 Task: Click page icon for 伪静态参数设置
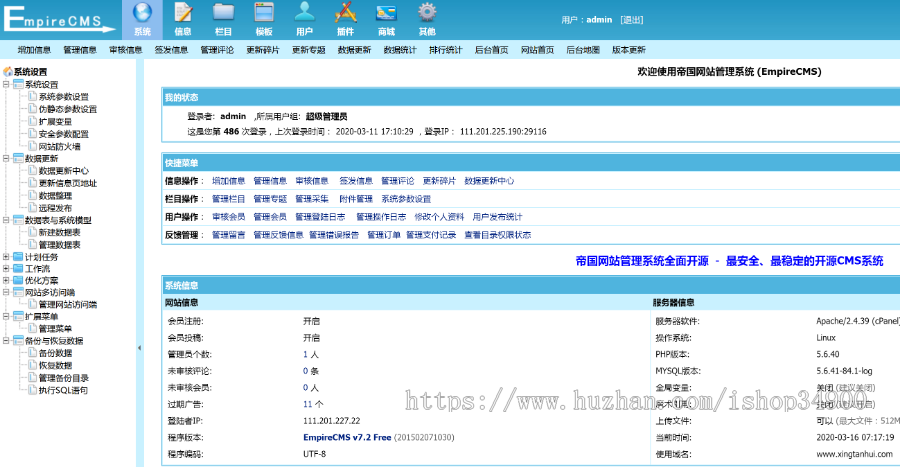click(x=33, y=108)
